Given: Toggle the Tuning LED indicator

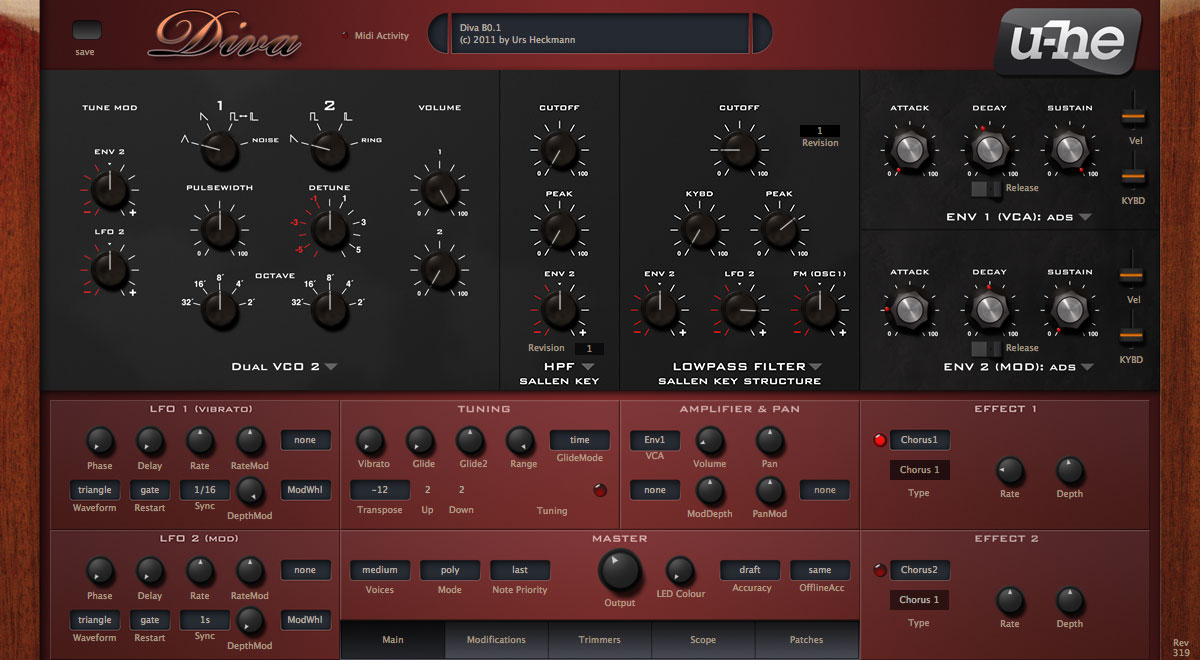Looking at the screenshot, I should (599, 490).
